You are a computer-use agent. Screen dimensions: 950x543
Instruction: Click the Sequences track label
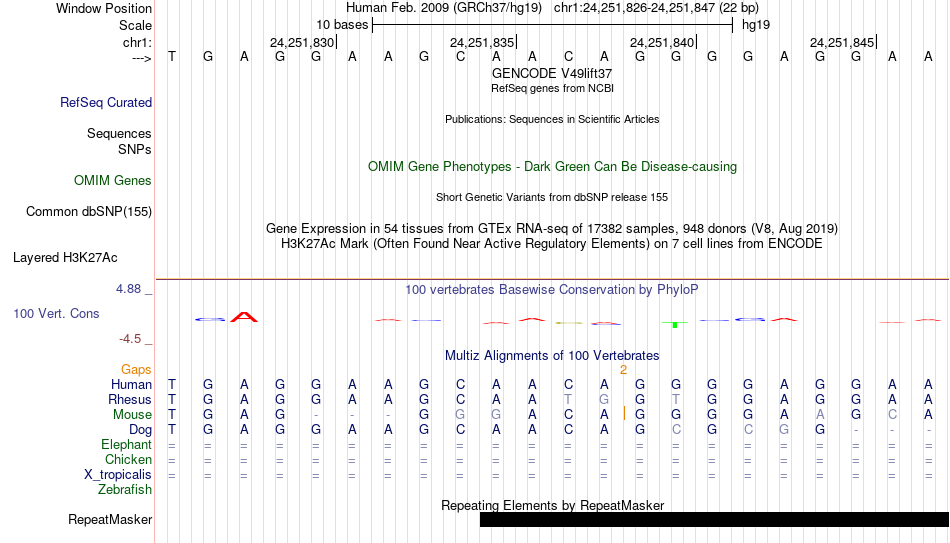click(x=119, y=133)
